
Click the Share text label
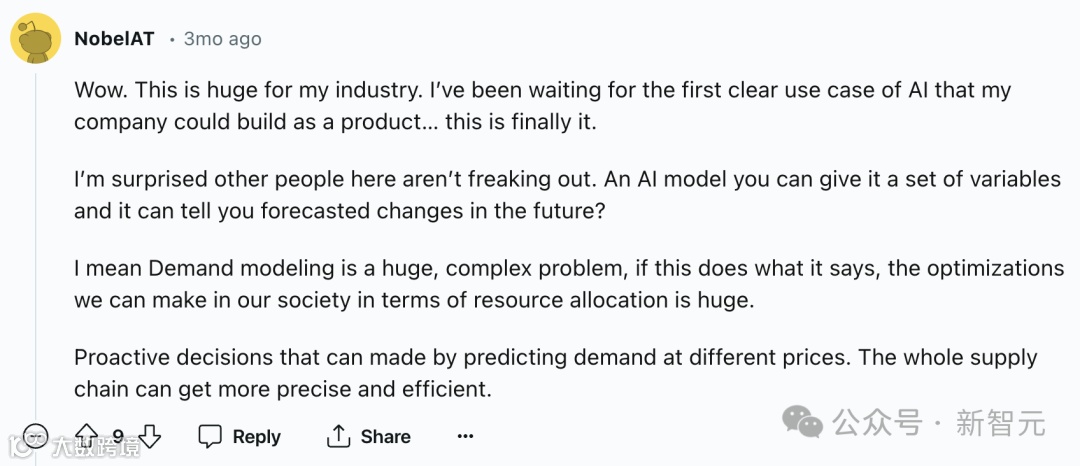[386, 437]
